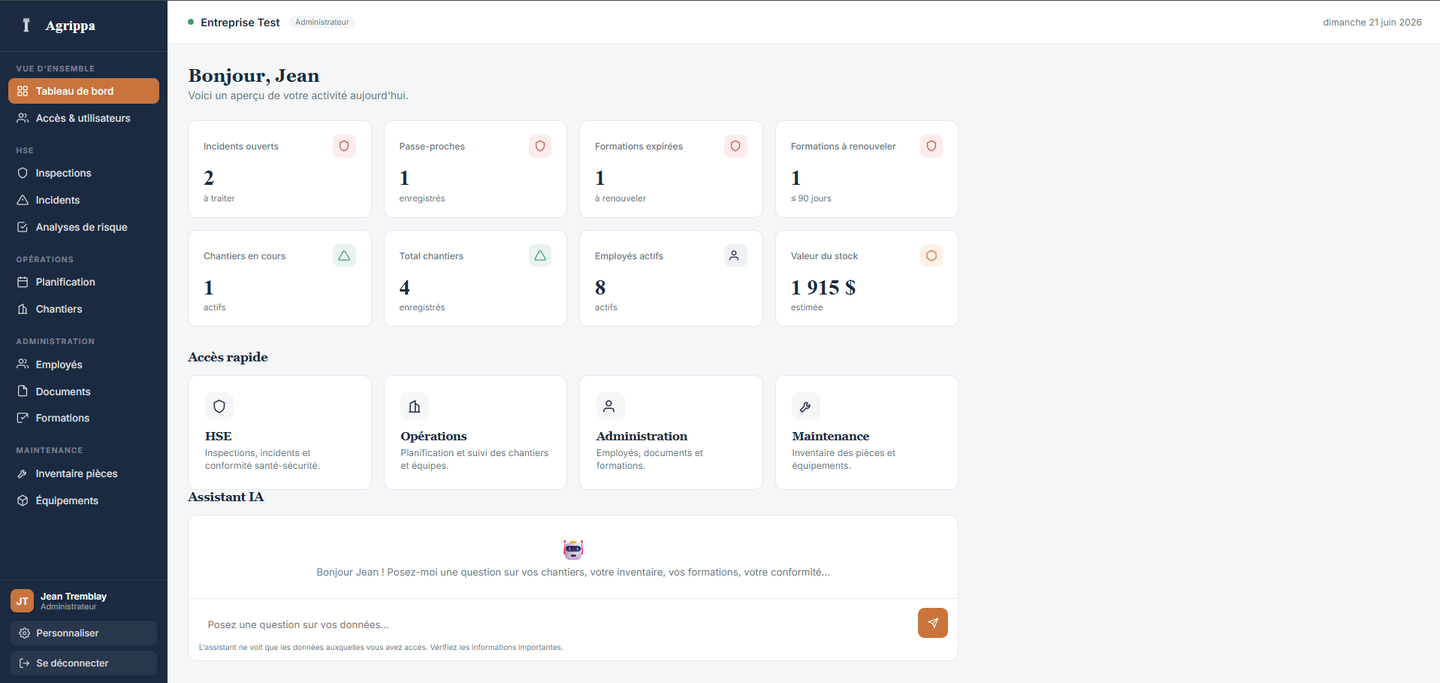Click the Jean Tremblay user name

click(74, 596)
